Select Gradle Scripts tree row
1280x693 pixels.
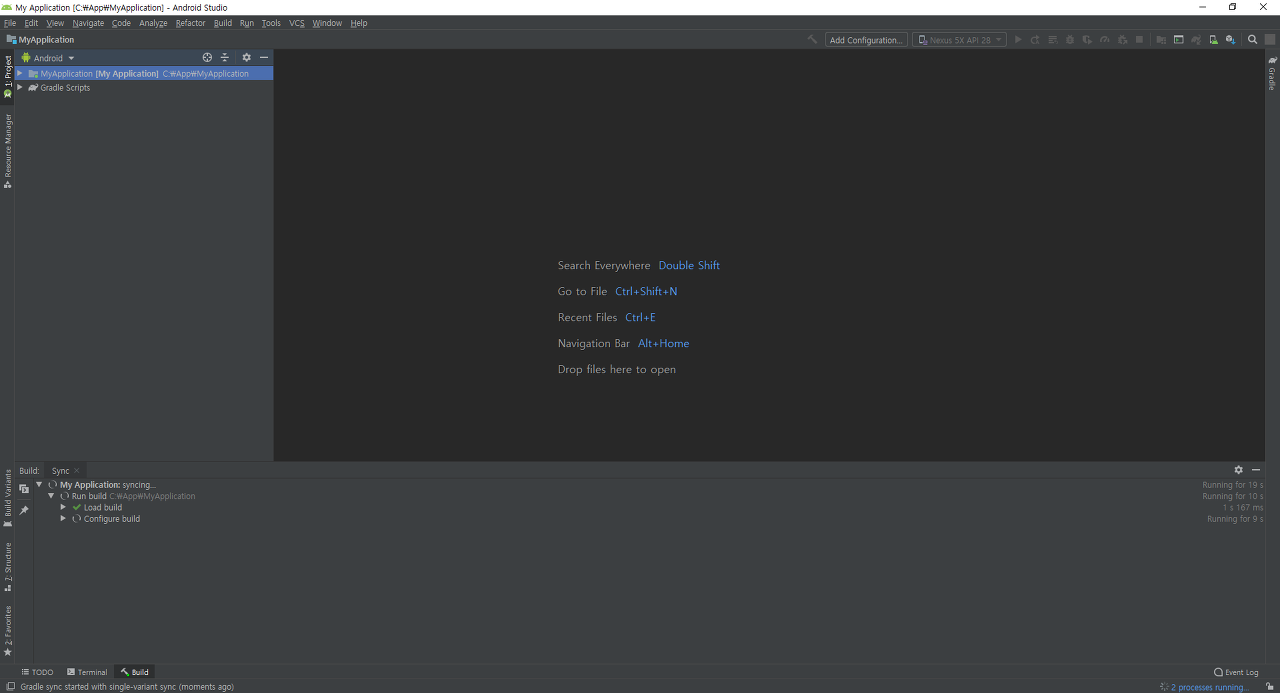(144, 87)
